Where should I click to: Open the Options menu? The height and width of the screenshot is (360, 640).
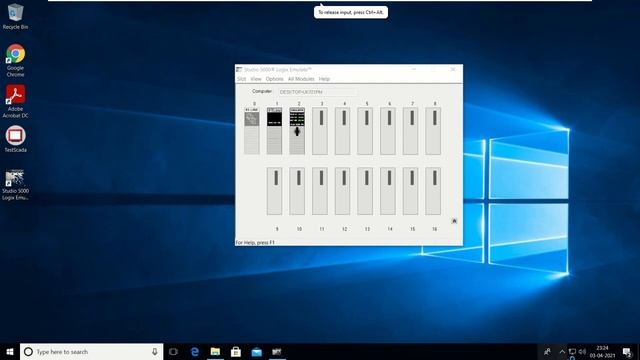[x=274, y=79]
